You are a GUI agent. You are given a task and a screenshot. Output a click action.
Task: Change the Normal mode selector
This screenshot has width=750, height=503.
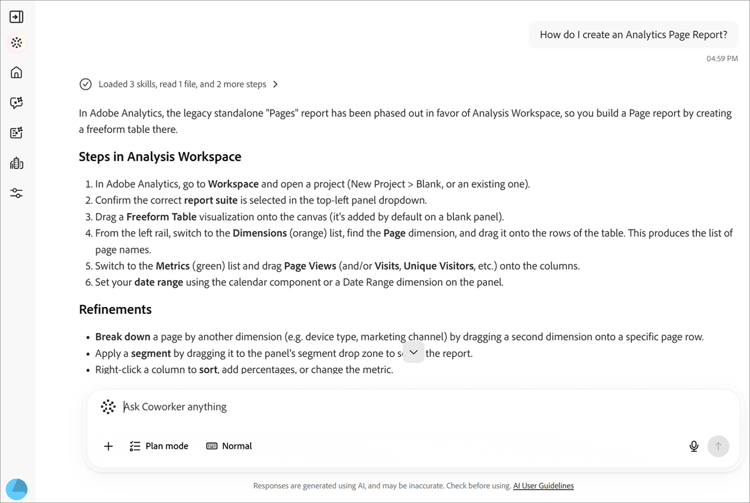(x=229, y=446)
